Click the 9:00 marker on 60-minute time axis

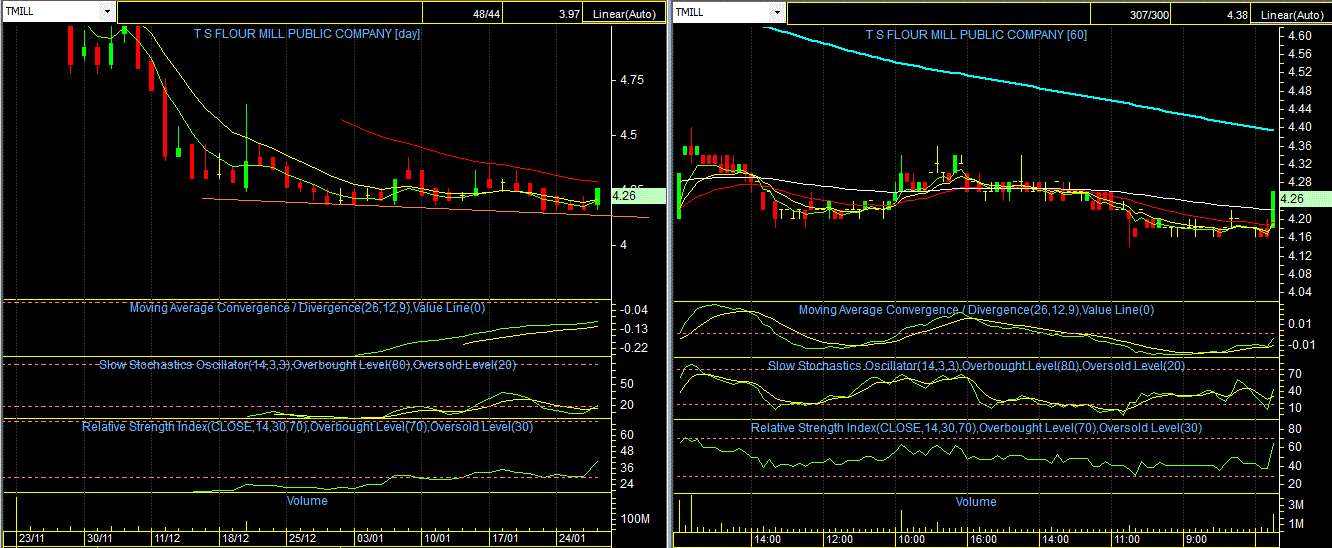1195,538
